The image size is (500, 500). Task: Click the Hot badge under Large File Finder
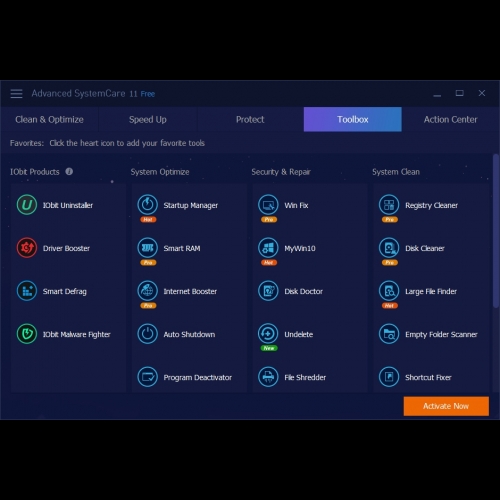(x=390, y=306)
